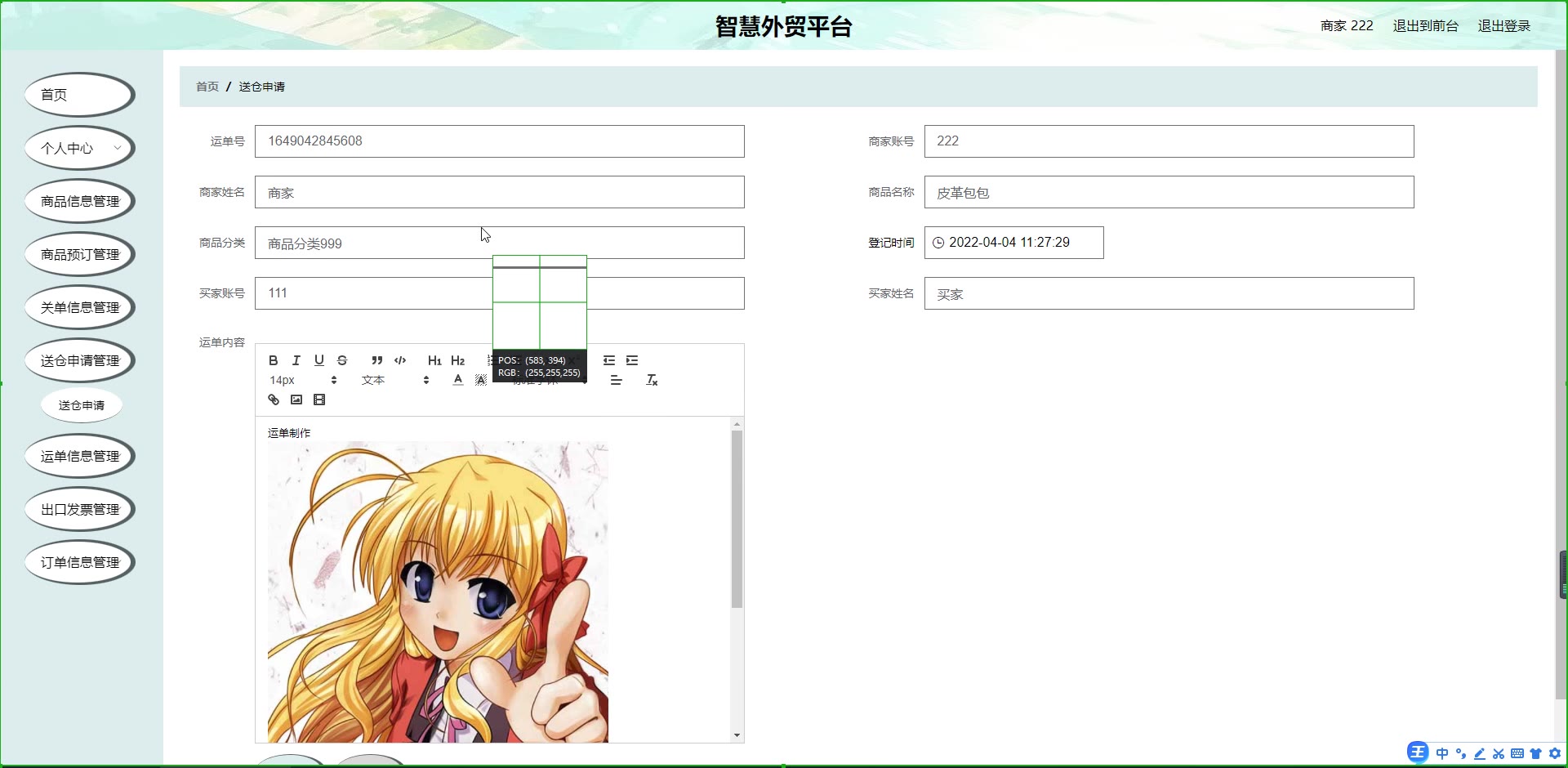The image size is (1568, 768).
Task: Click 退出登录 link
Action: tap(1503, 26)
